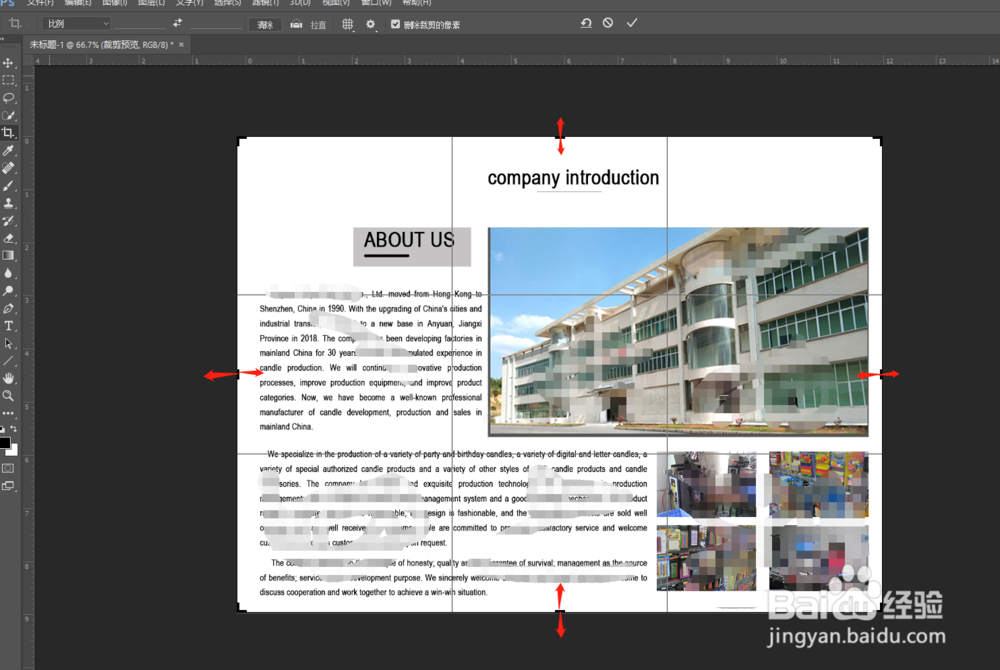Open the 图层(L) menu
This screenshot has width=1000, height=670.
[151, 3]
